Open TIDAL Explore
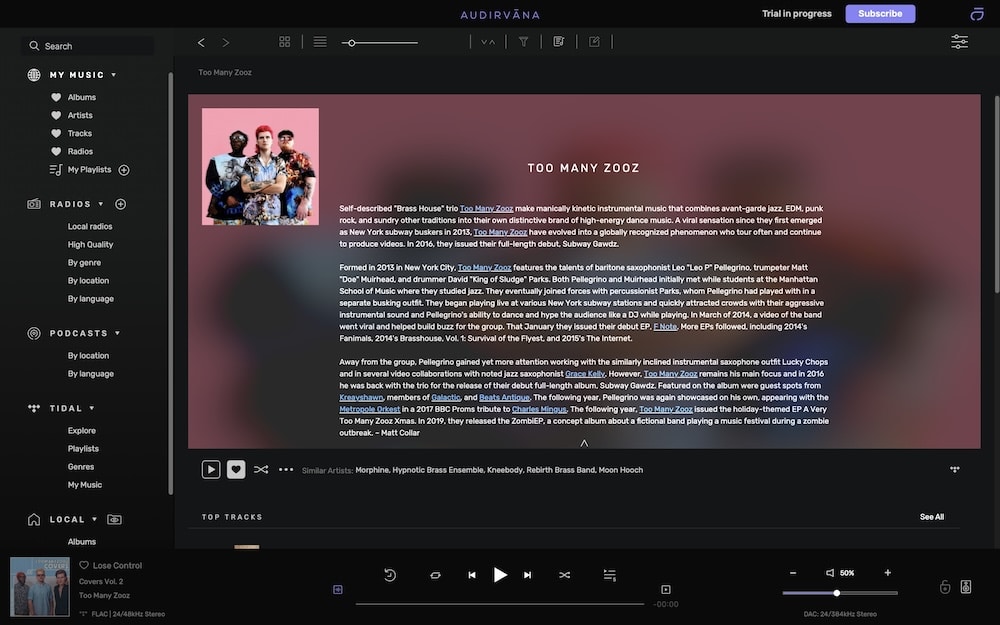Image resolution: width=1000 pixels, height=625 pixels. [82, 430]
